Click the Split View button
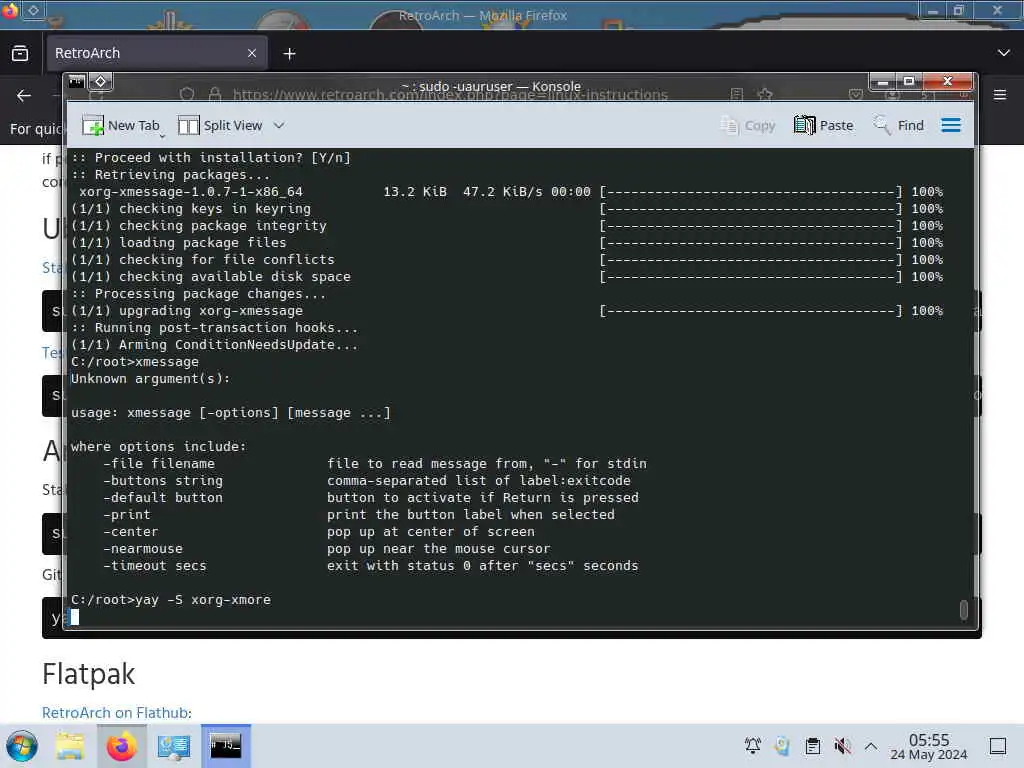Screen dimensions: 1024x768 click(220, 125)
